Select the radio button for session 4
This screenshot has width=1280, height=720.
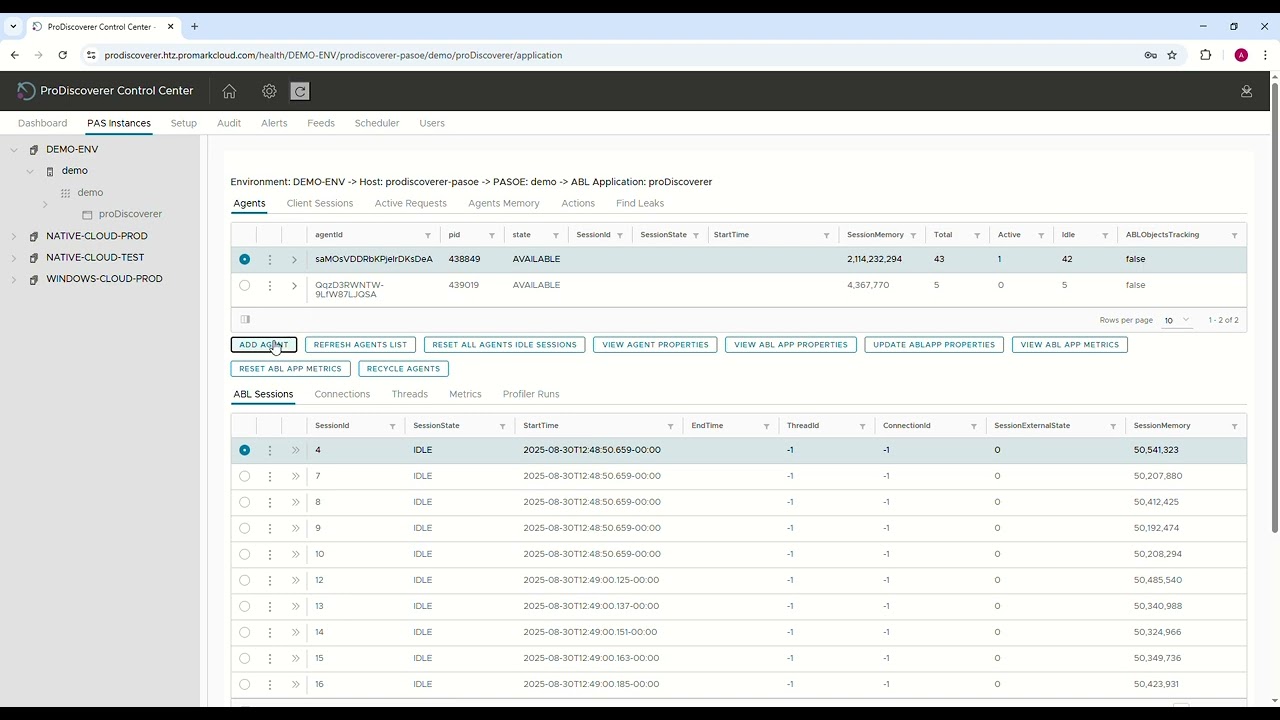(x=245, y=450)
